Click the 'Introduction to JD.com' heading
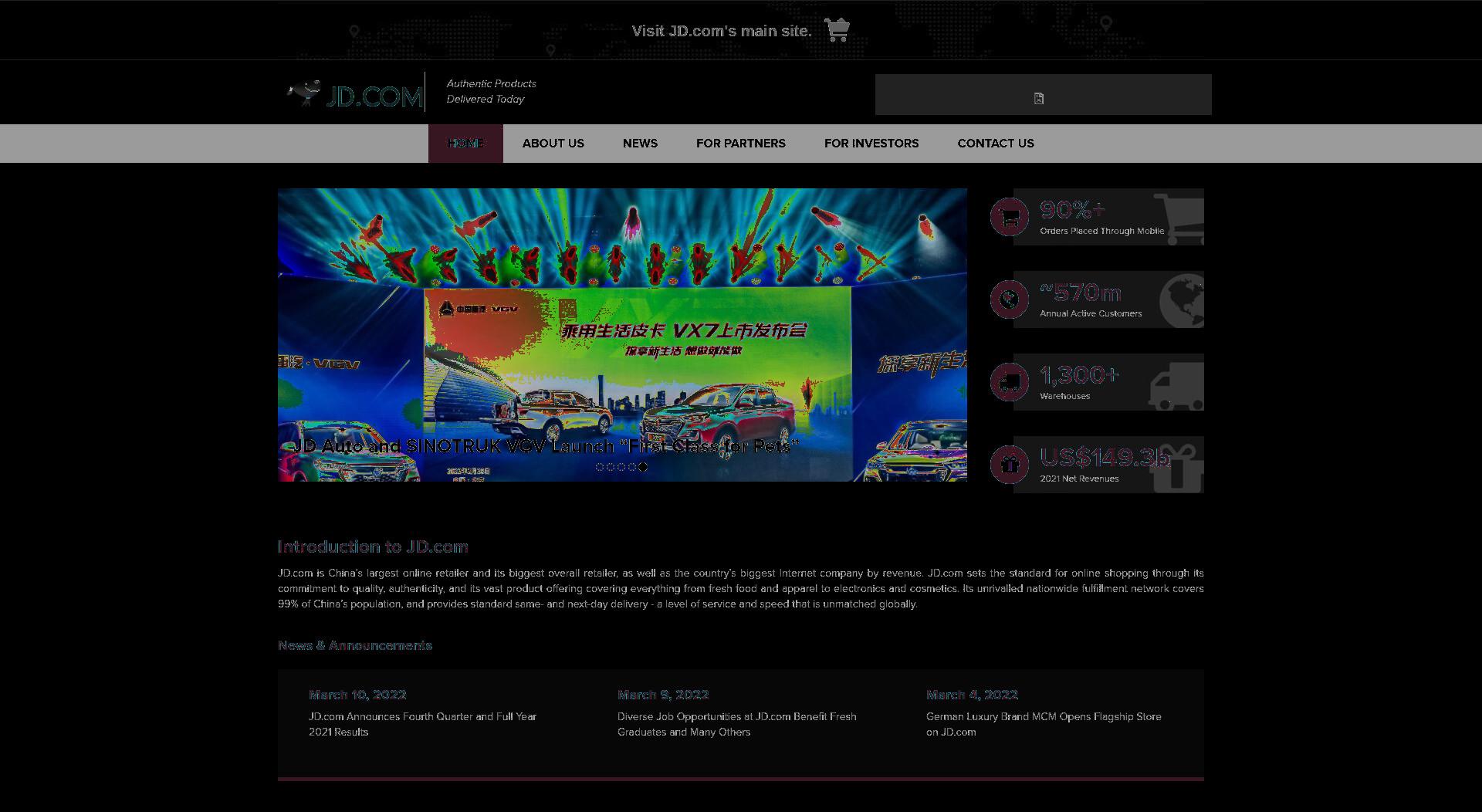1482x812 pixels. tap(373, 546)
